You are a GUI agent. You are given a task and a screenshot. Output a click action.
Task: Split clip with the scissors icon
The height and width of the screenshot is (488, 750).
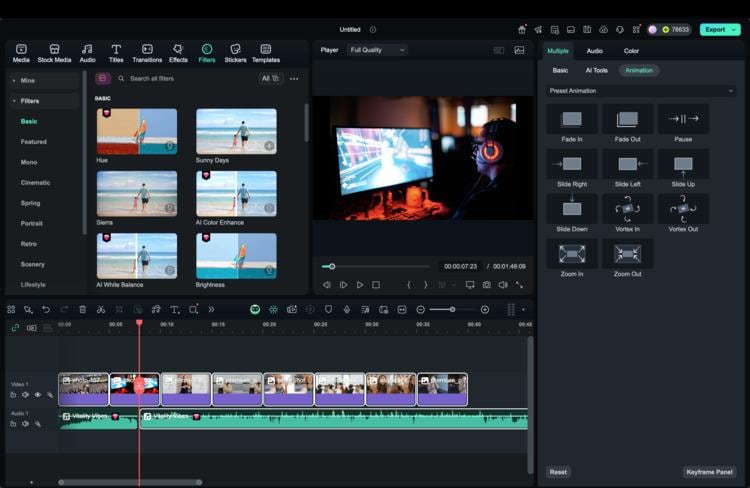101,310
